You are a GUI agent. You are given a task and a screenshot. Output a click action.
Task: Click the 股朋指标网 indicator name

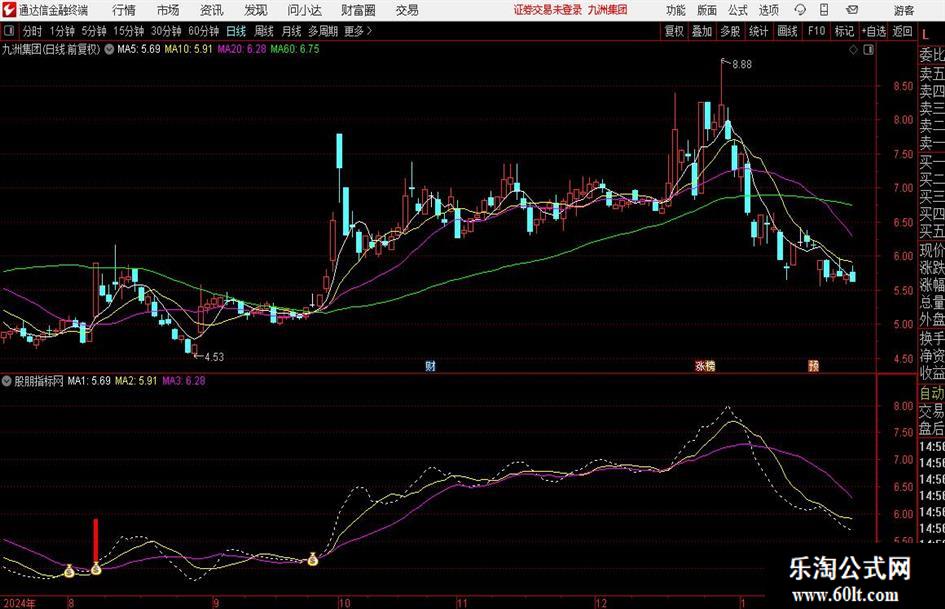tap(39, 381)
